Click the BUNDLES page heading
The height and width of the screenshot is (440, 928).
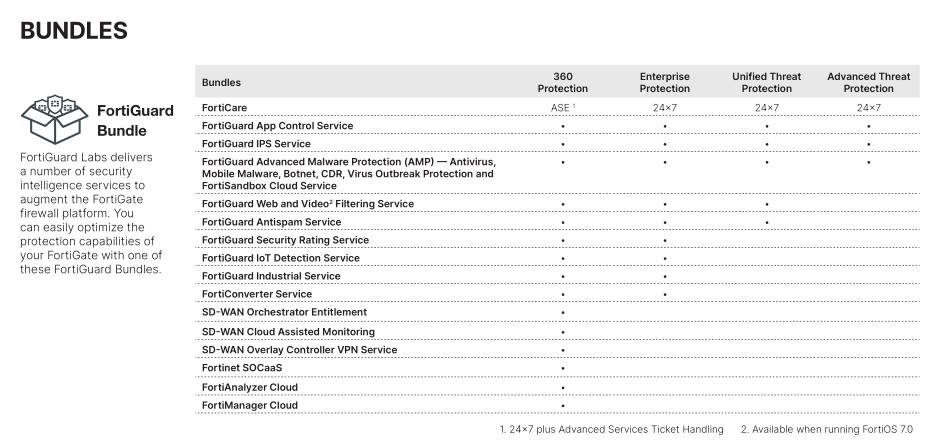pyautogui.click(x=74, y=31)
